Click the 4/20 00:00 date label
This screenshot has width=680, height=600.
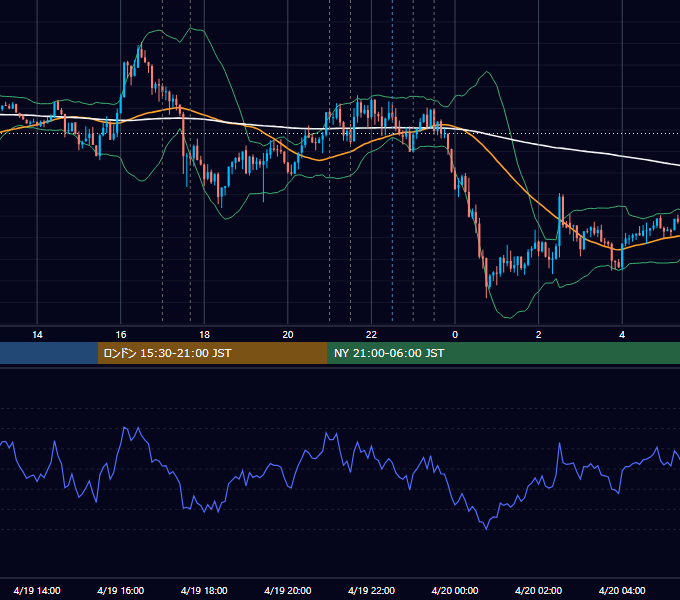[455, 590]
